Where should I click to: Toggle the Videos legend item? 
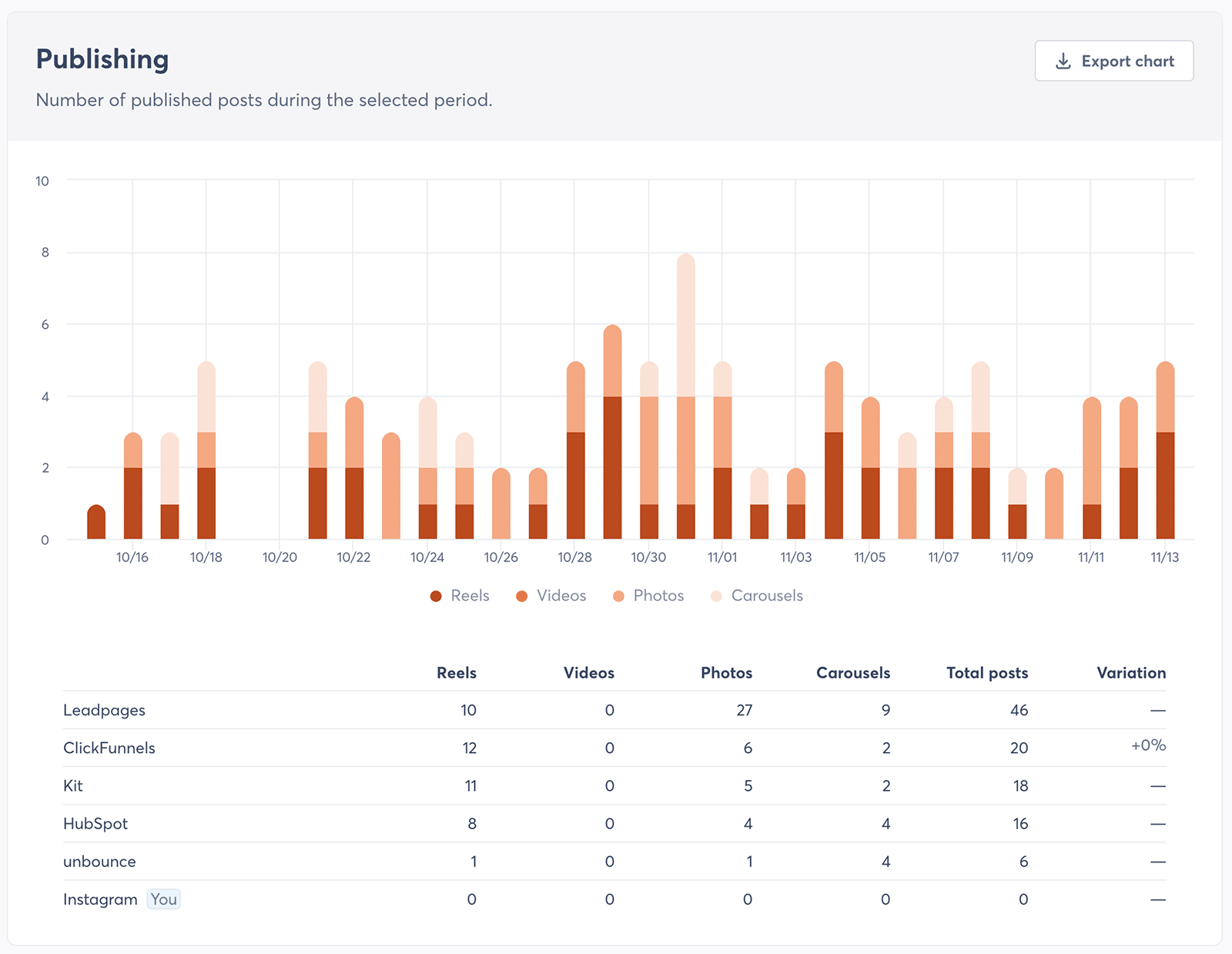pos(551,596)
